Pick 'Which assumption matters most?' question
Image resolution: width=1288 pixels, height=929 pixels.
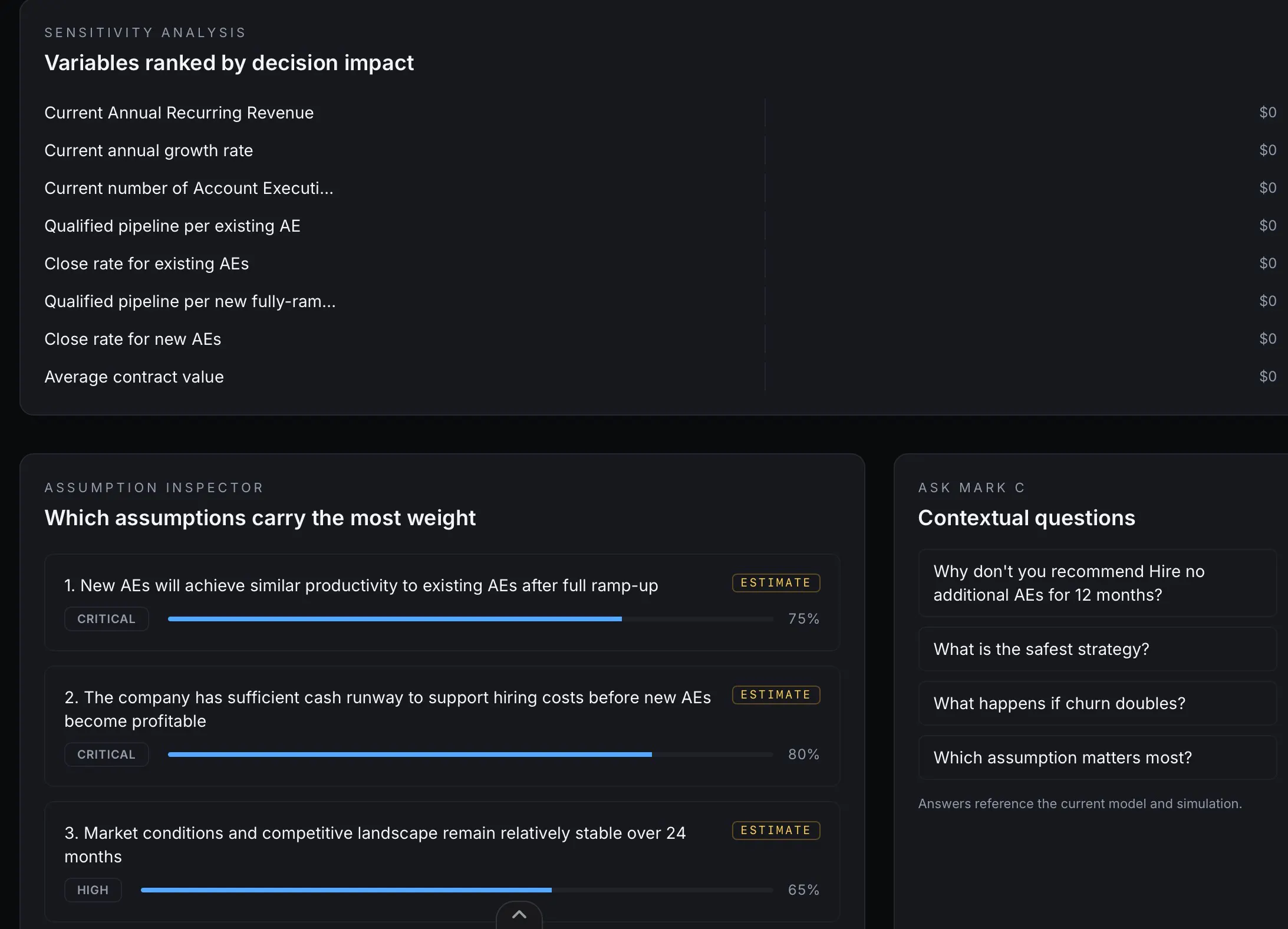[x=1097, y=757]
